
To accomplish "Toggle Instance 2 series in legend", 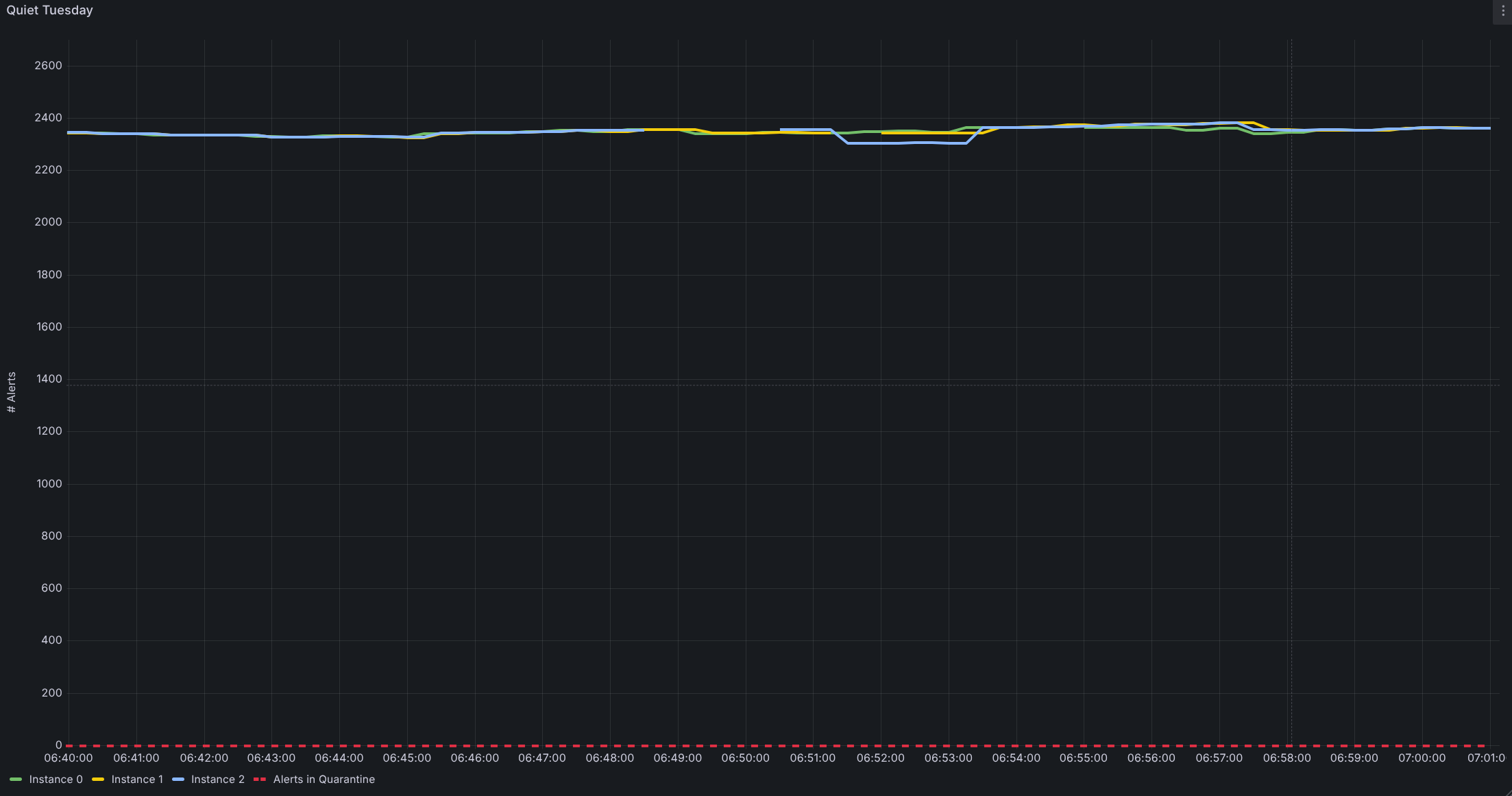I will click(x=217, y=780).
